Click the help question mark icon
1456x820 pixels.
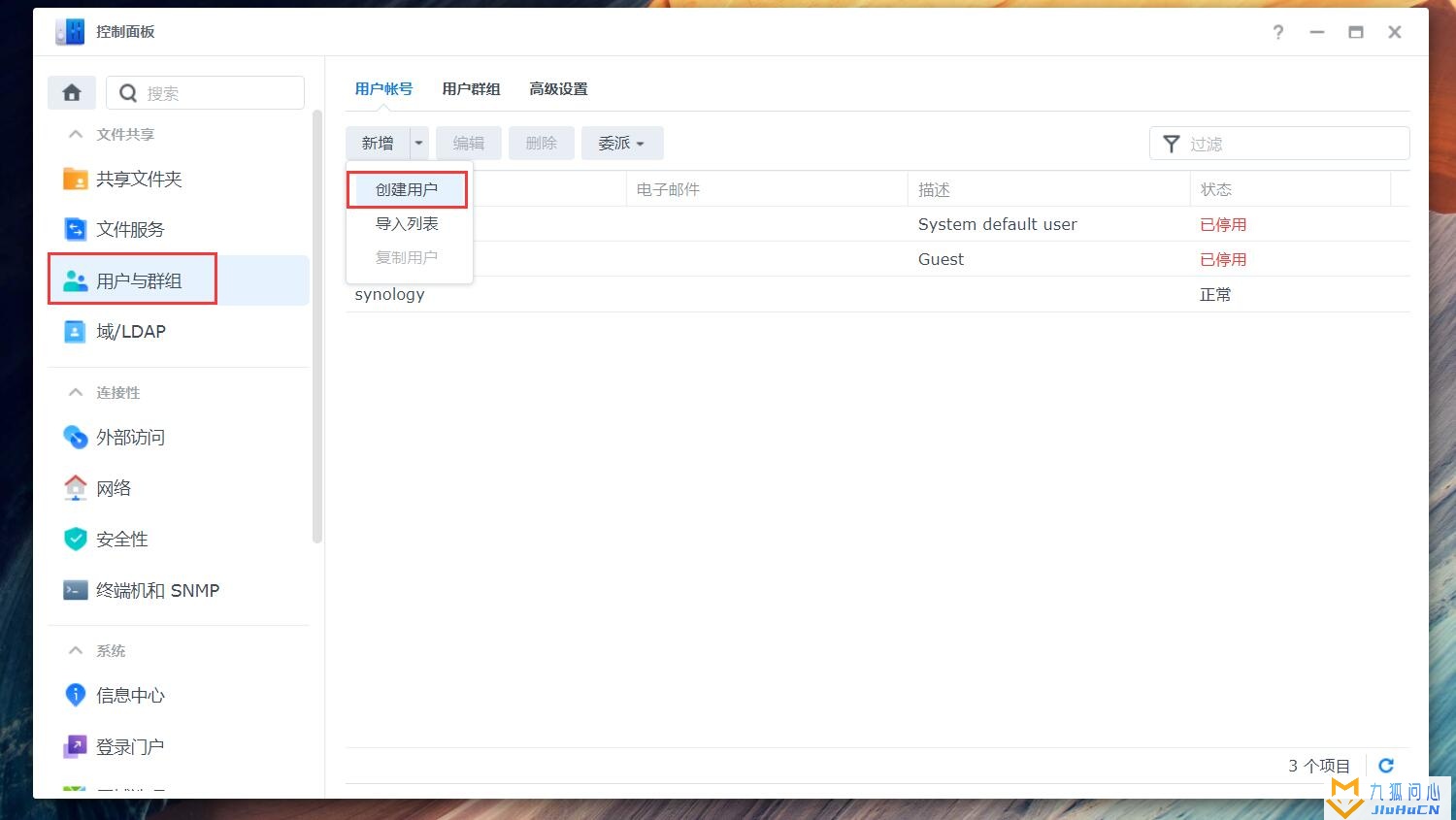coord(1278,32)
